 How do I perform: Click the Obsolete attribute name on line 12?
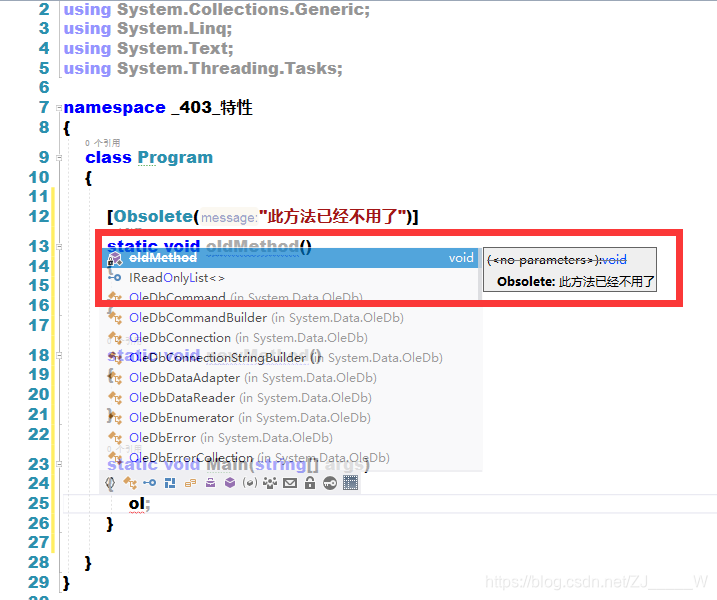[x=153, y=216]
